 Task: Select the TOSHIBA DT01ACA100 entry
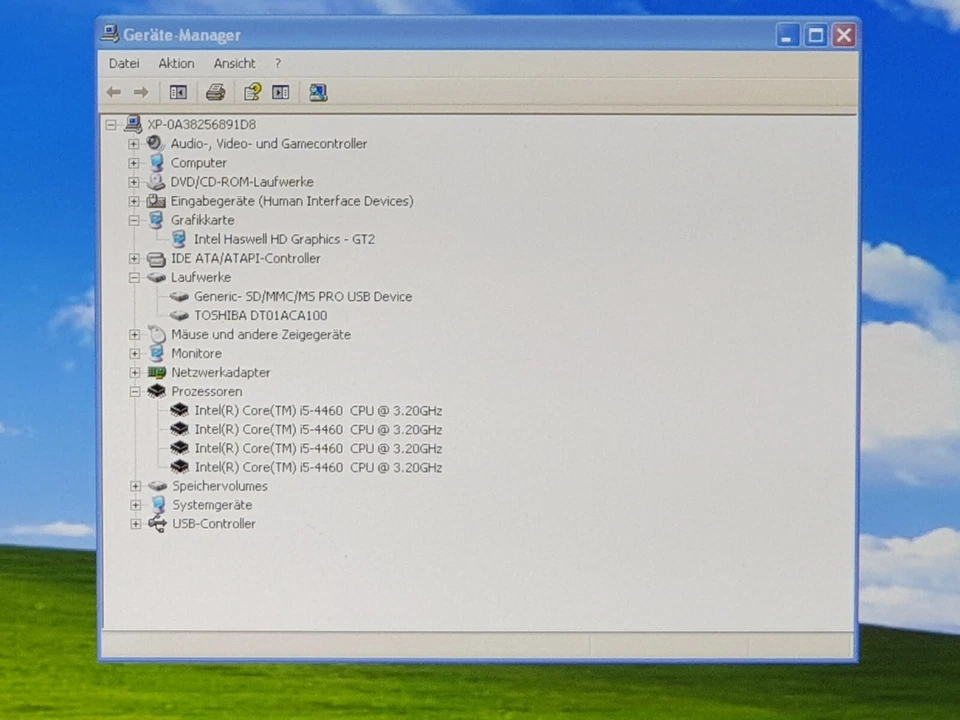coord(261,315)
